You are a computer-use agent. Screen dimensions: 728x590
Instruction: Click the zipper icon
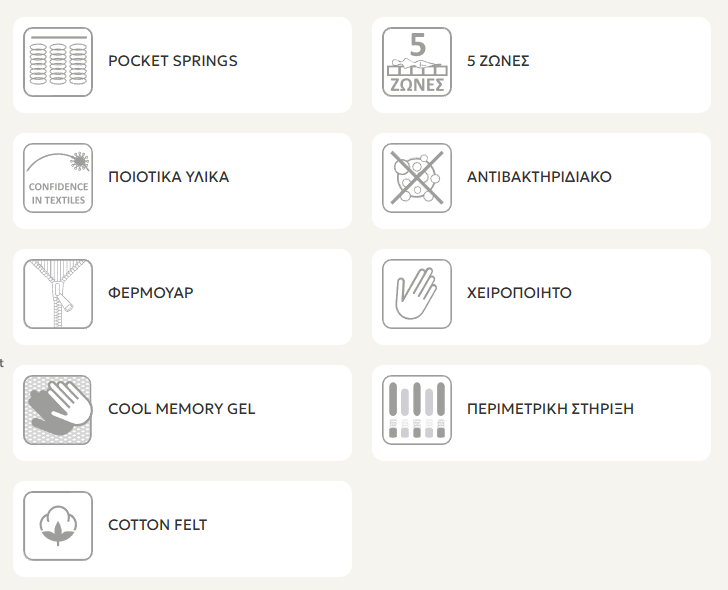58,294
